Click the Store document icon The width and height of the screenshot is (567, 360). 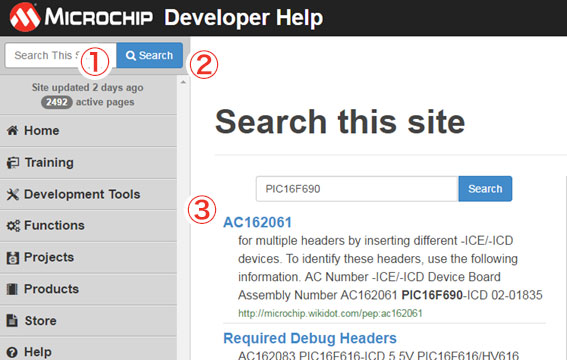point(12,321)
